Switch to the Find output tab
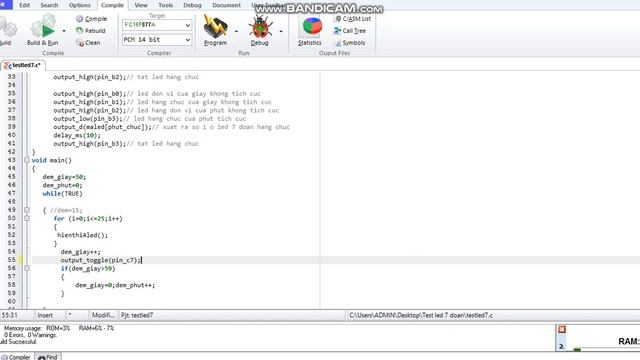This screenshot has width=640, height=360. pyautogui.click(x=48, y=357)
